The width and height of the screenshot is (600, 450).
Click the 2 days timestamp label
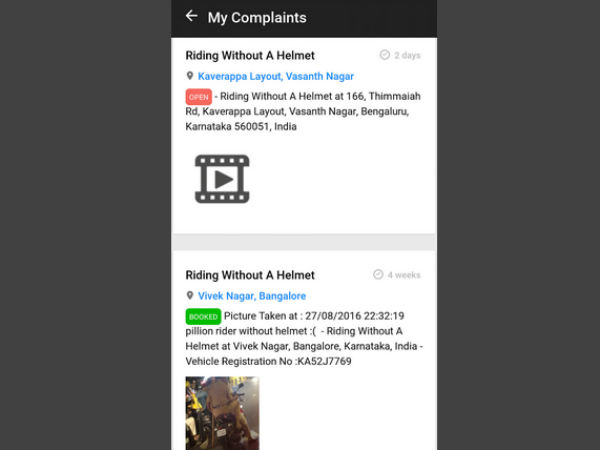click(x=407, y=55)
